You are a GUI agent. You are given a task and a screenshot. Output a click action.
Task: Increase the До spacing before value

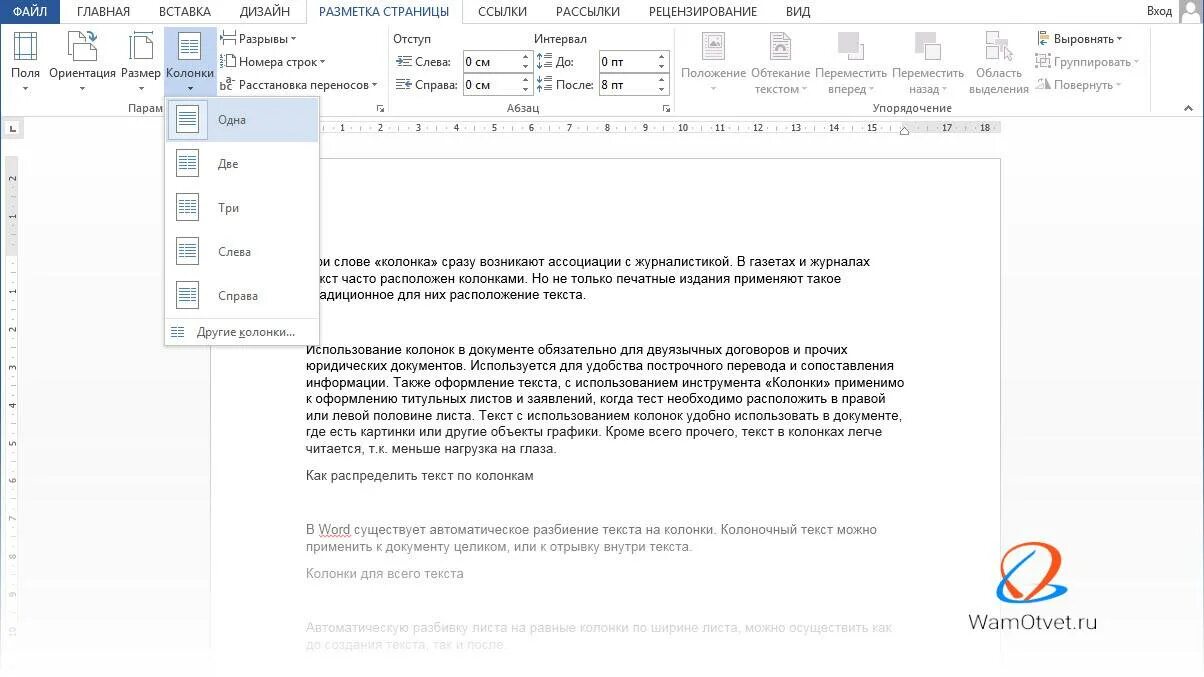click(662, 57)
